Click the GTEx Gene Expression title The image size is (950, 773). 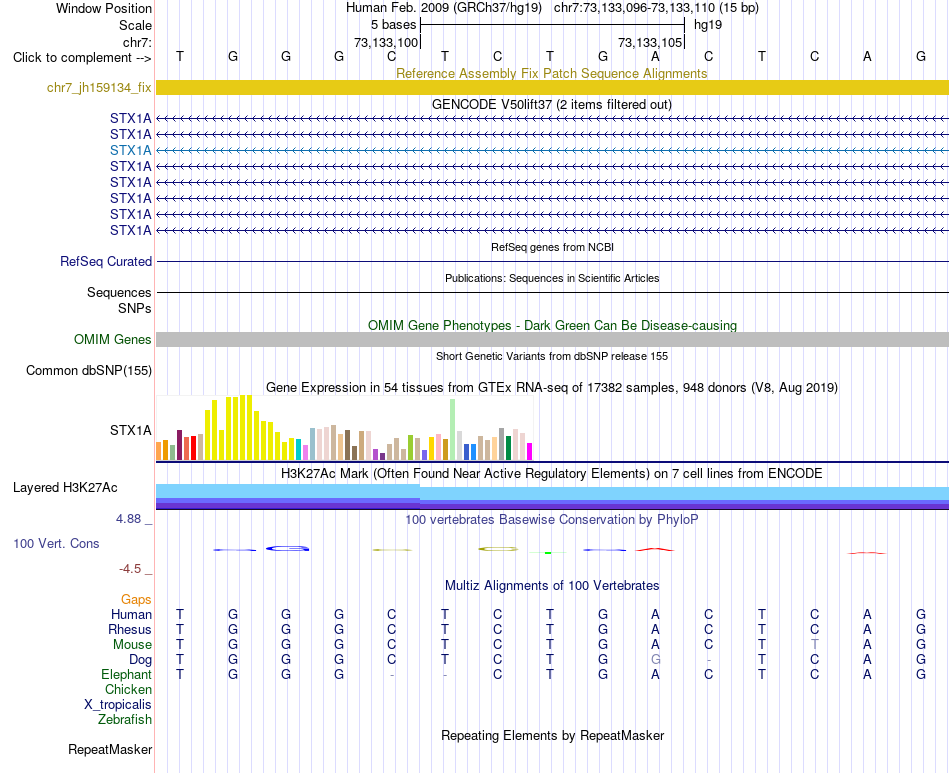551,388
